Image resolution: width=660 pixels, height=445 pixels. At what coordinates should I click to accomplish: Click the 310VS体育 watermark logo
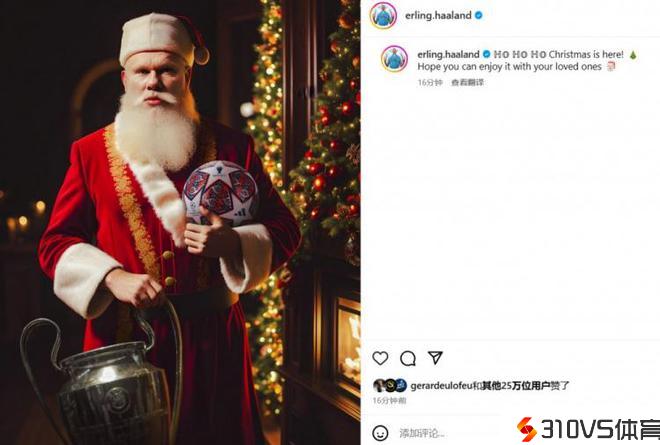tap(586, 429)
